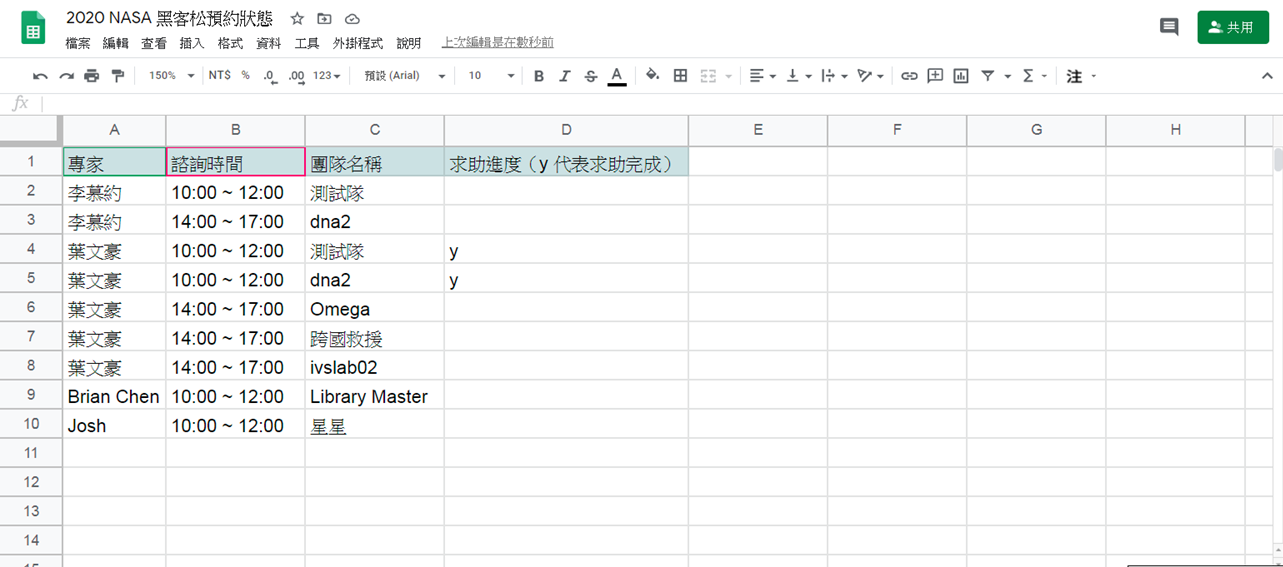Viewport: 1283px width, 567px height.
Task: Click the green 共用 share button
Action: coord(1232,27)
